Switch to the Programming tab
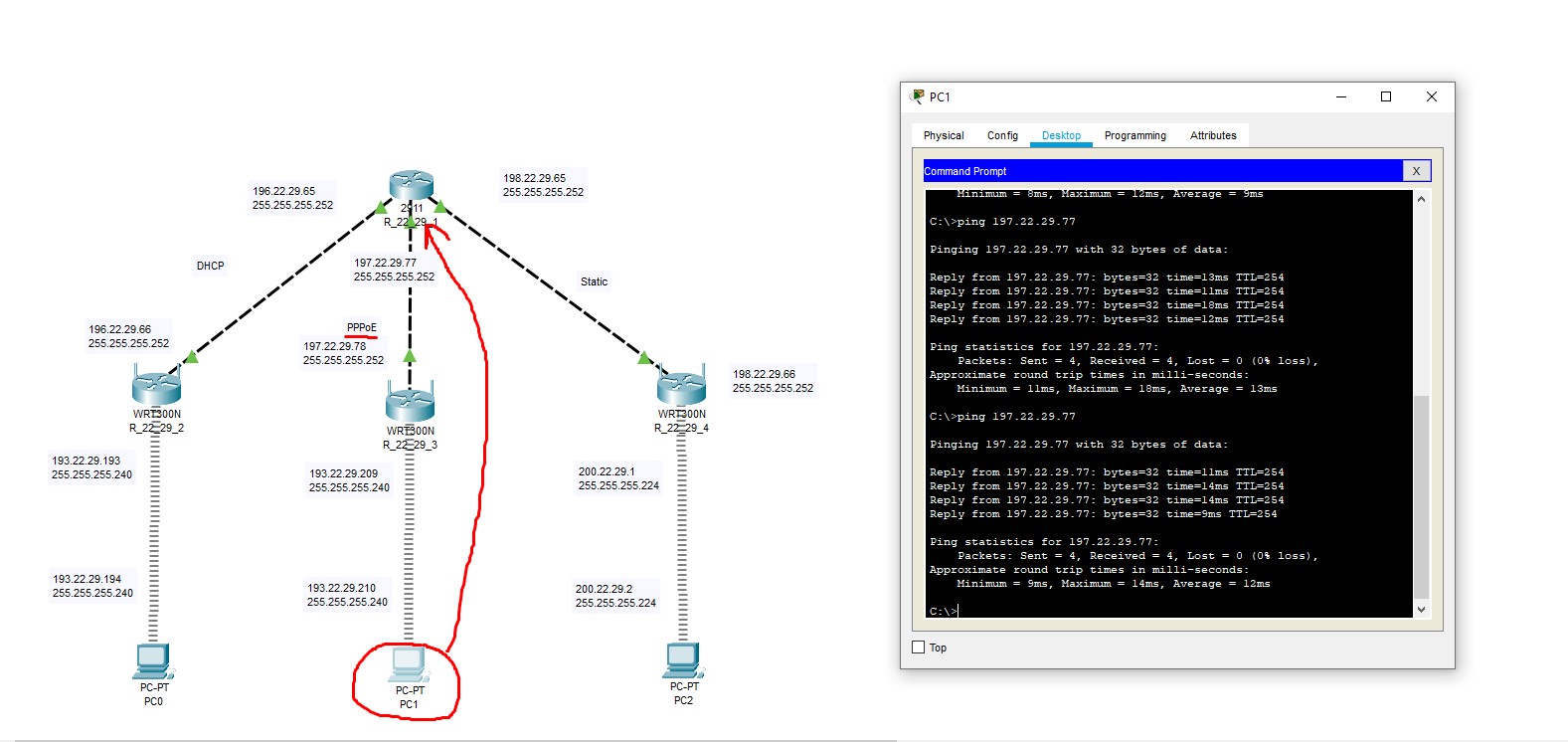Image resolution: width=1568 pixels, height=742 pixels. (x=1134, y=135)
